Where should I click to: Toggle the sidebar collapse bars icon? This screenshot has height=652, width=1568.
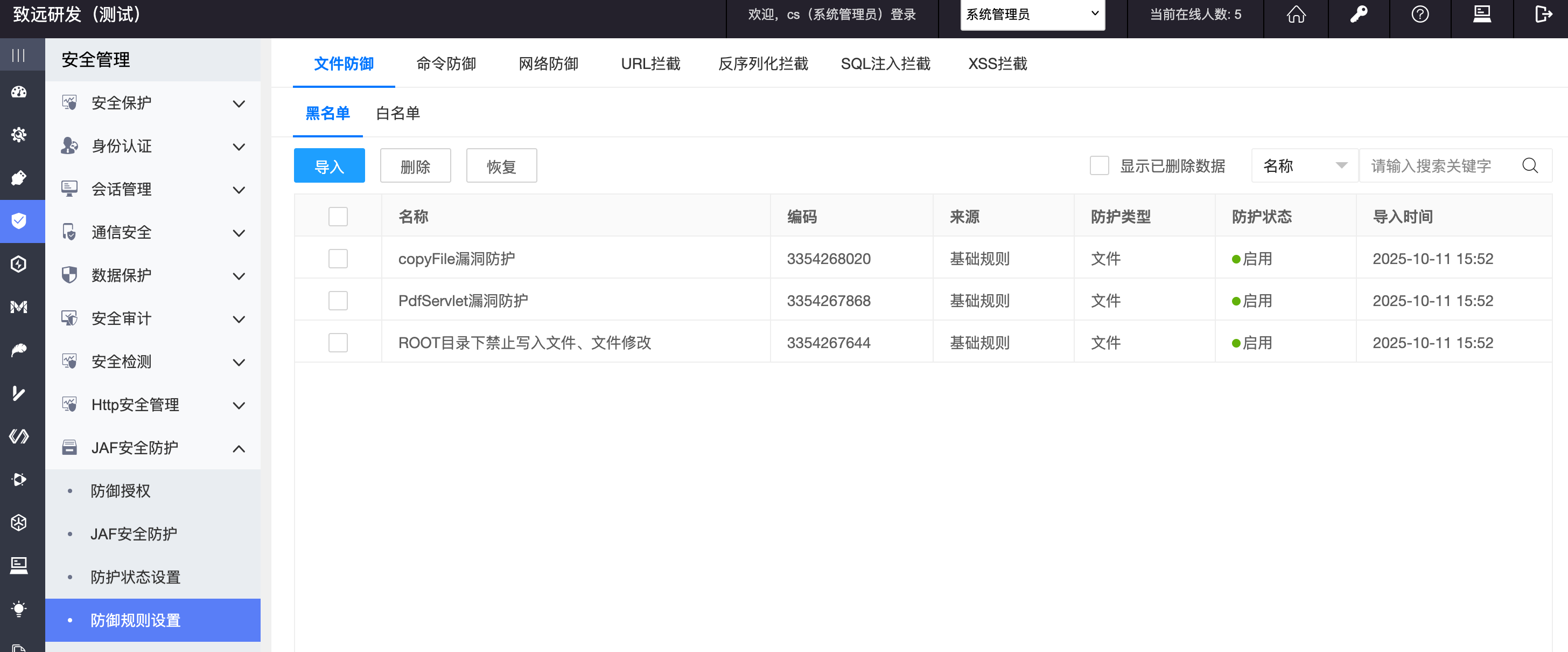19,56
